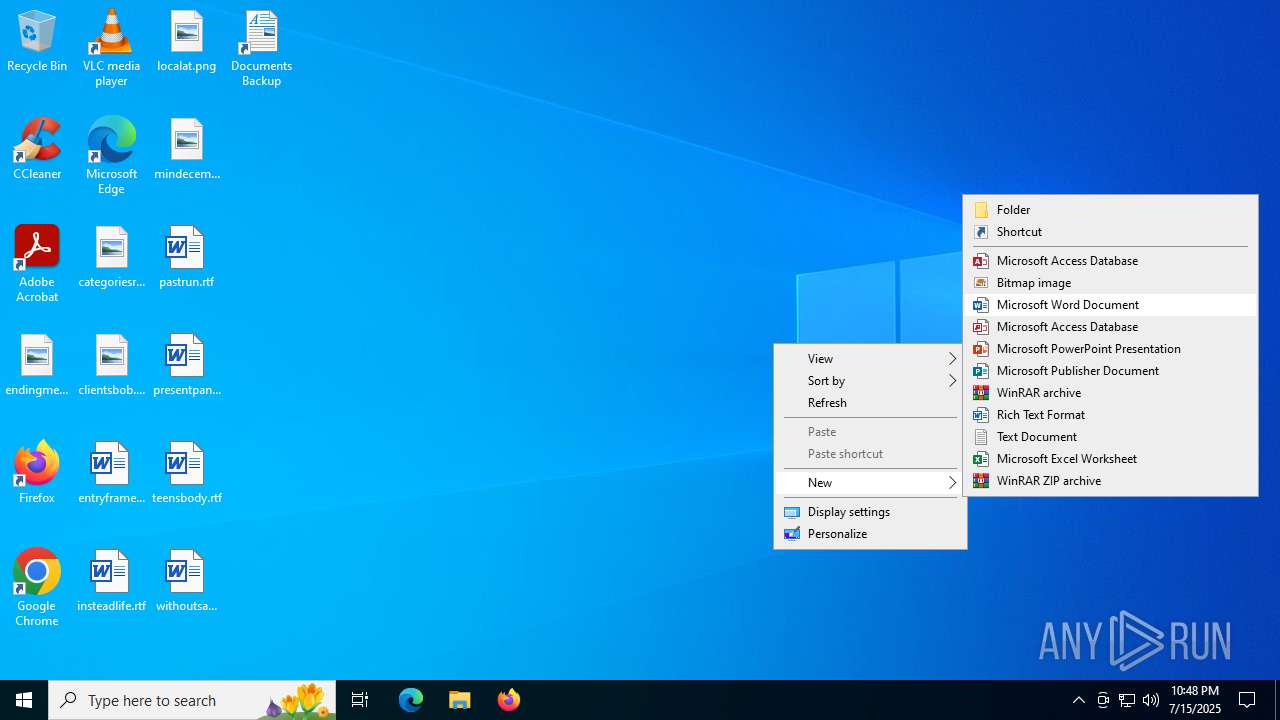Open Firefox from the taskbar
The height and width of the screenshot is (720, 1280).
[x=509, y=700]
